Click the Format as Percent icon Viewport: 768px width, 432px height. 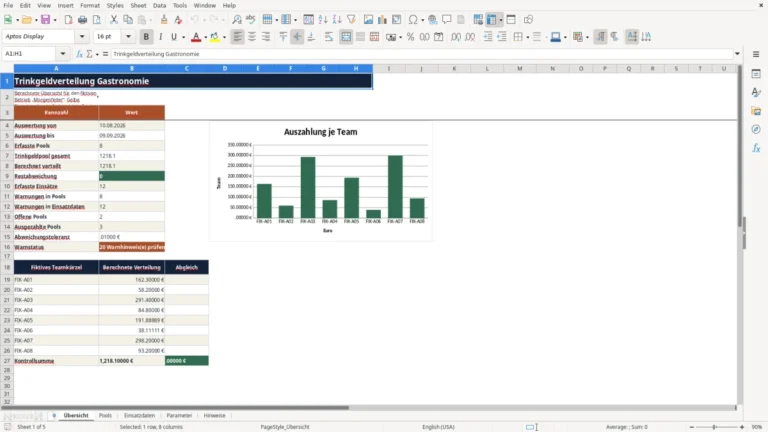(410, 37)
